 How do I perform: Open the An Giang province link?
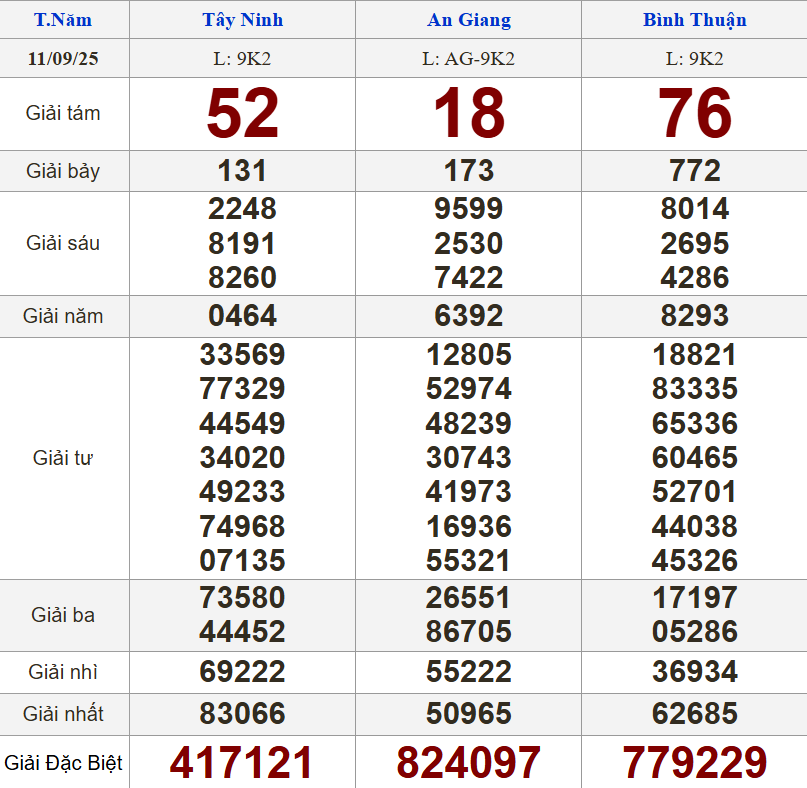pyautogui.click(x=468, y=20)
